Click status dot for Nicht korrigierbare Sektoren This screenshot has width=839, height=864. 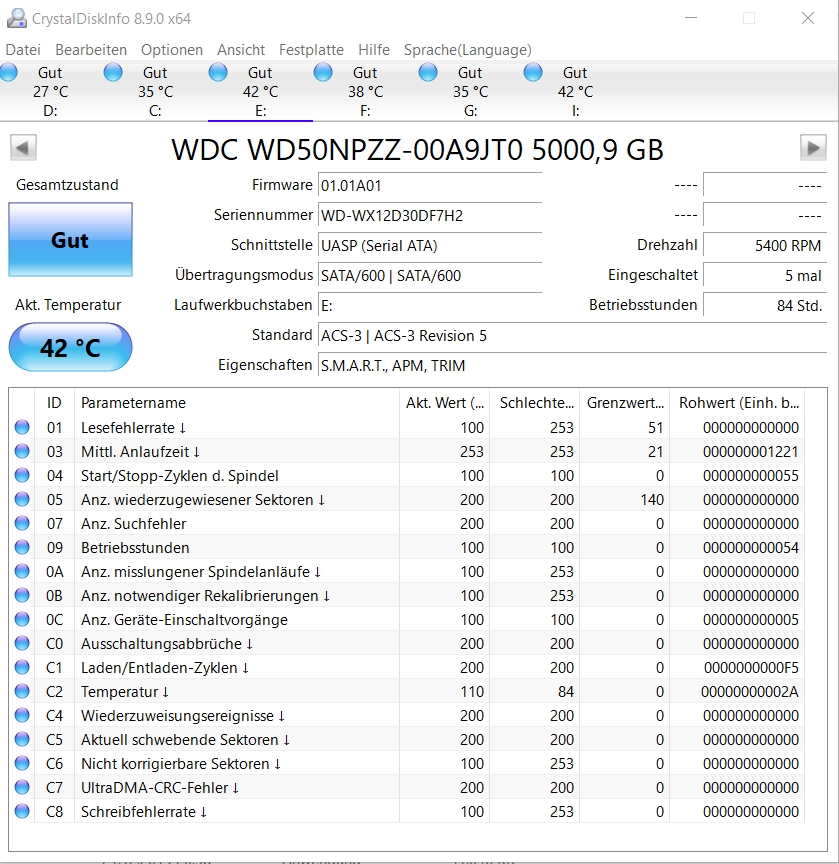[x=22, y=763]
